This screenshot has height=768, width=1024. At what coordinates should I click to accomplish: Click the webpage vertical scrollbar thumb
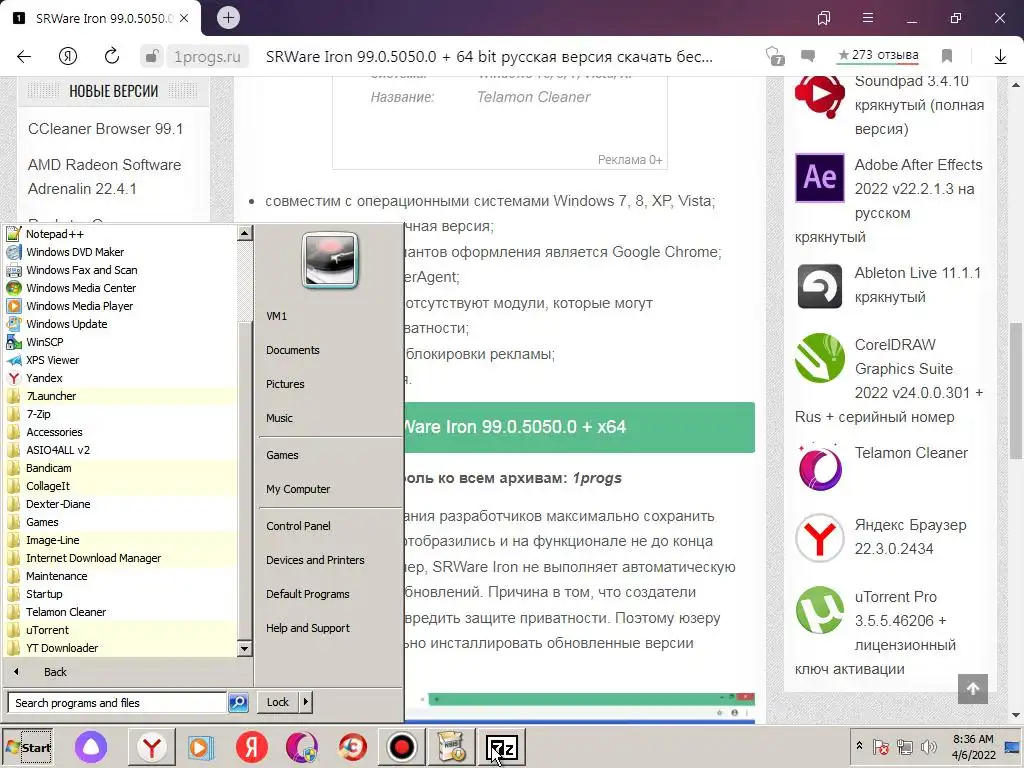pos(1016,391)
